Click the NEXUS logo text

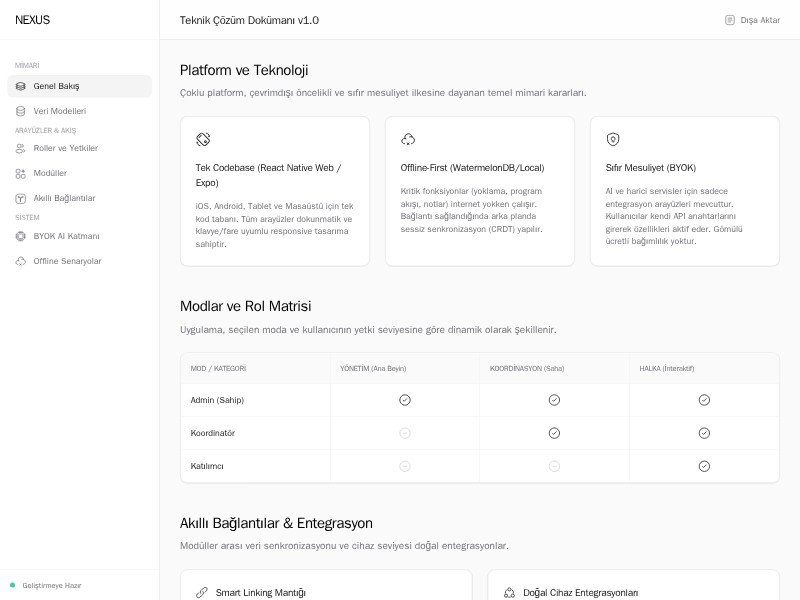pos(32,20)
